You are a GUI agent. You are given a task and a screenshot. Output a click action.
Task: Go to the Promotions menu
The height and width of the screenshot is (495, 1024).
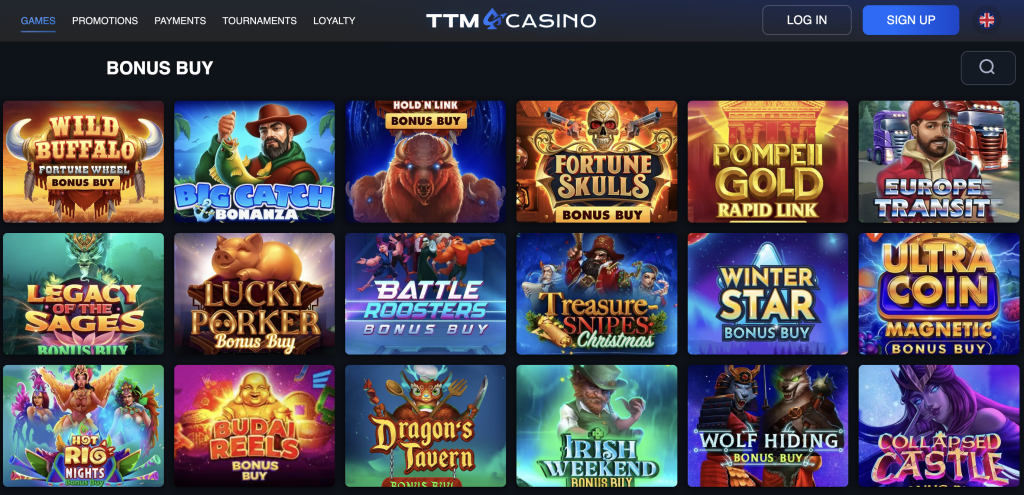click(105, 21)
